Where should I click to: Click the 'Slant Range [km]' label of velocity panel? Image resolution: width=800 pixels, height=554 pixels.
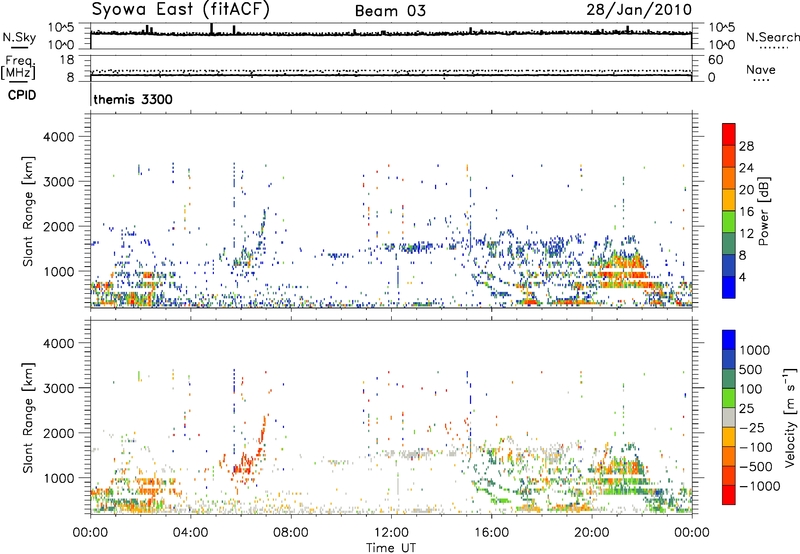(28, 418)
